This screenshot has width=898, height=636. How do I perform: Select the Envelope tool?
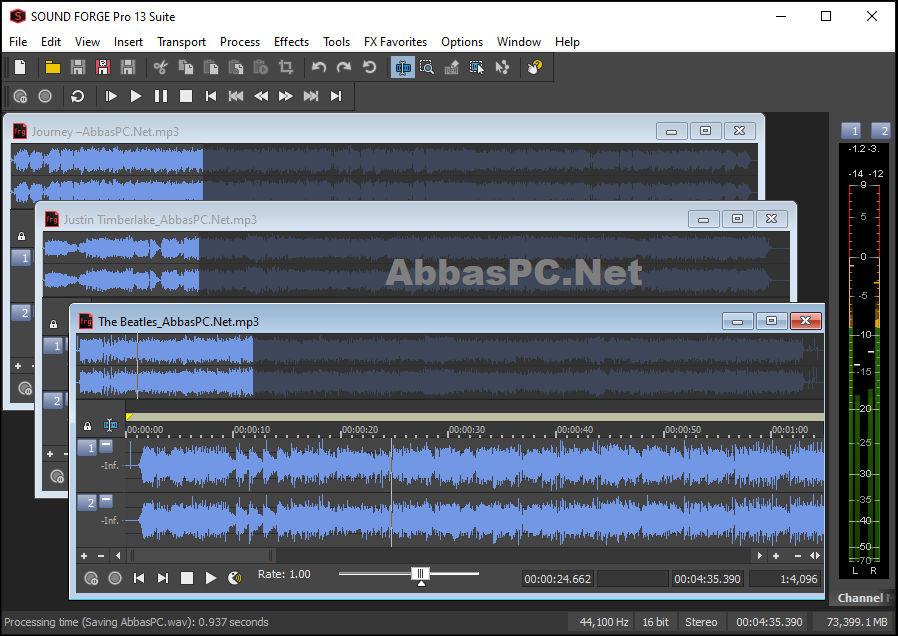(502, 68)
